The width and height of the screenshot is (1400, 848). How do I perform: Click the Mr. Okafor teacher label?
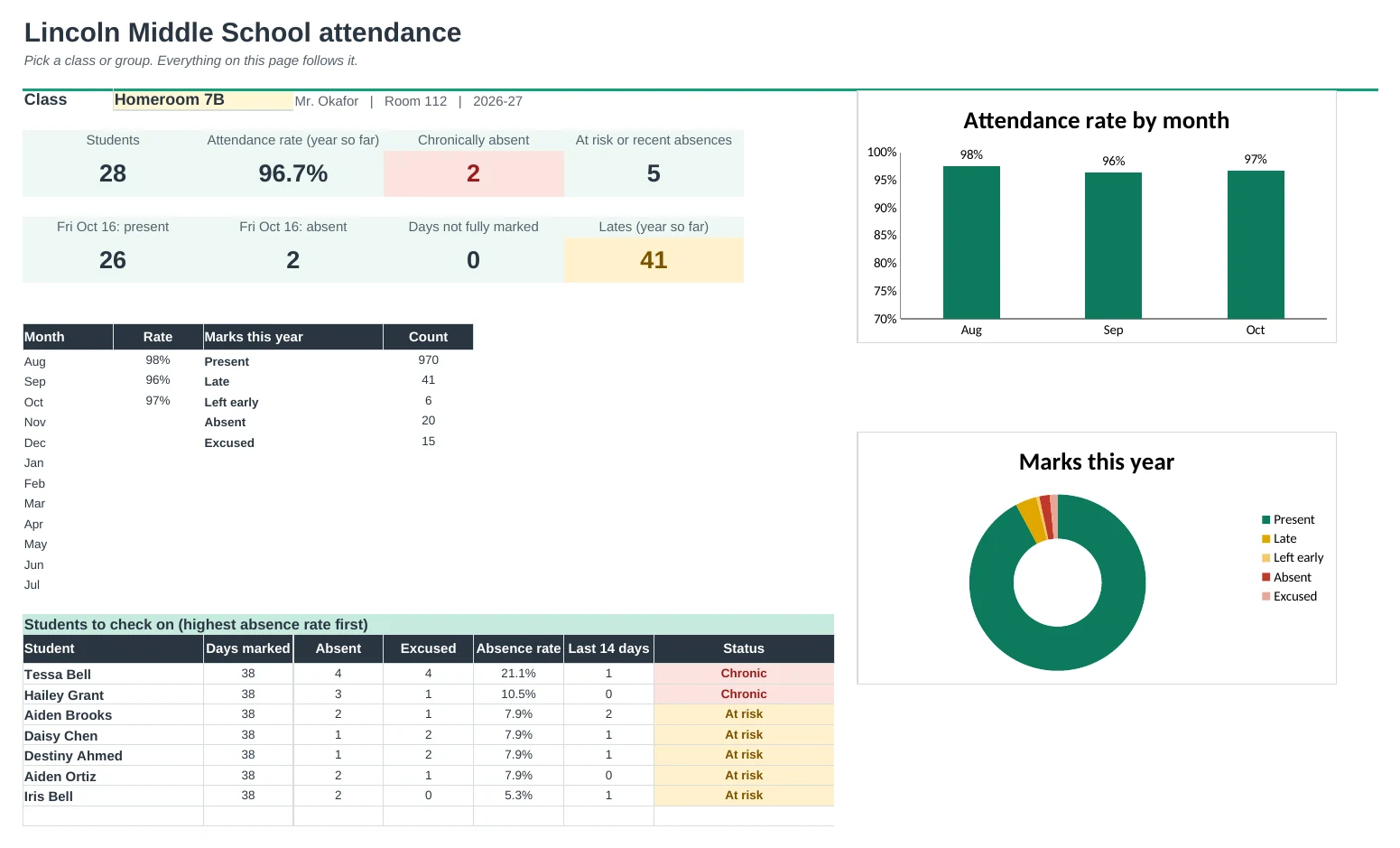(x=327, y=101)
